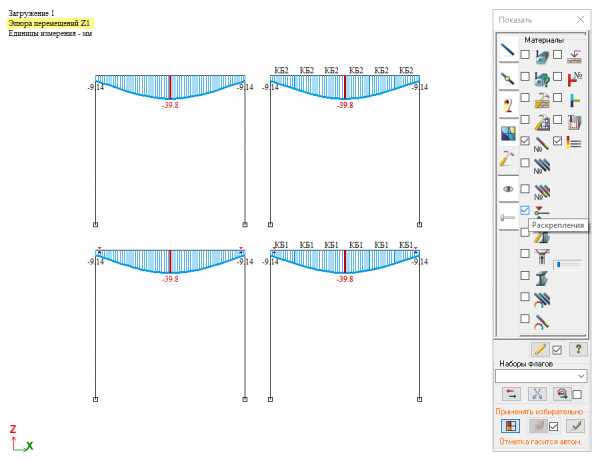Image resolution: width=600 pixels, height=461 pixels.
Task: Close the Показать panel
Action: pos(581,19)
